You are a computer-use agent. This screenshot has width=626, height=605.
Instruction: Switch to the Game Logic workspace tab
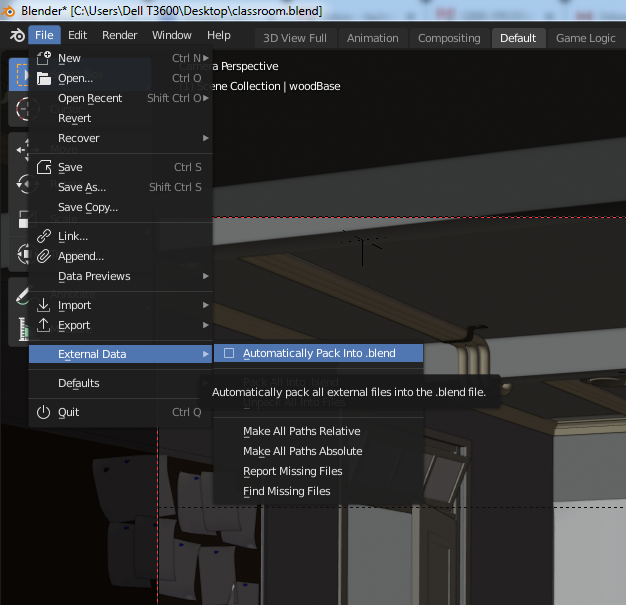pos(586,38)
